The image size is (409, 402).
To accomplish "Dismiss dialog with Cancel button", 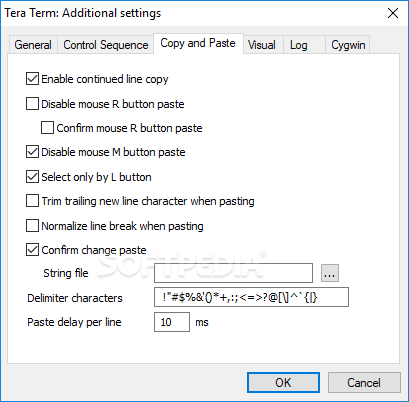I will [x=364, y=382].
